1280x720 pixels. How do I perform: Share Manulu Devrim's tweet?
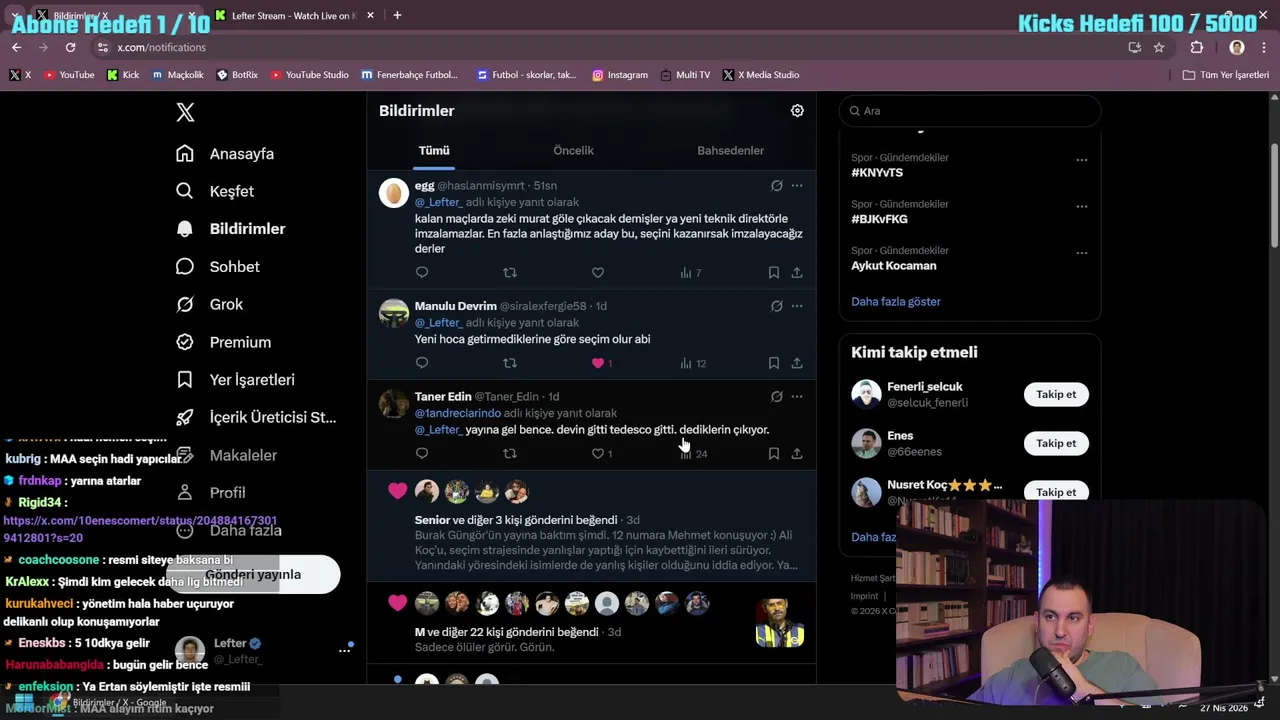[797, 363]
